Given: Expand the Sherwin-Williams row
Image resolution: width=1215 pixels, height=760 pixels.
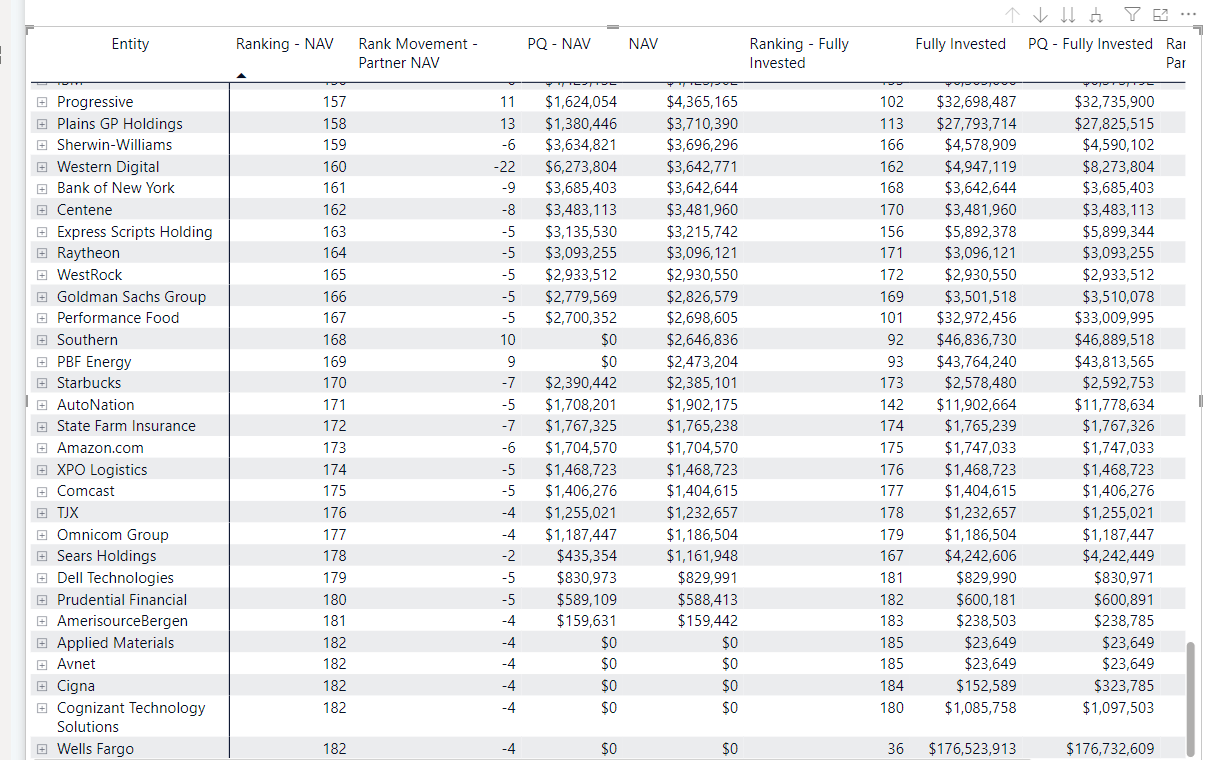Looking at the screenshot, I should [42, 145].
